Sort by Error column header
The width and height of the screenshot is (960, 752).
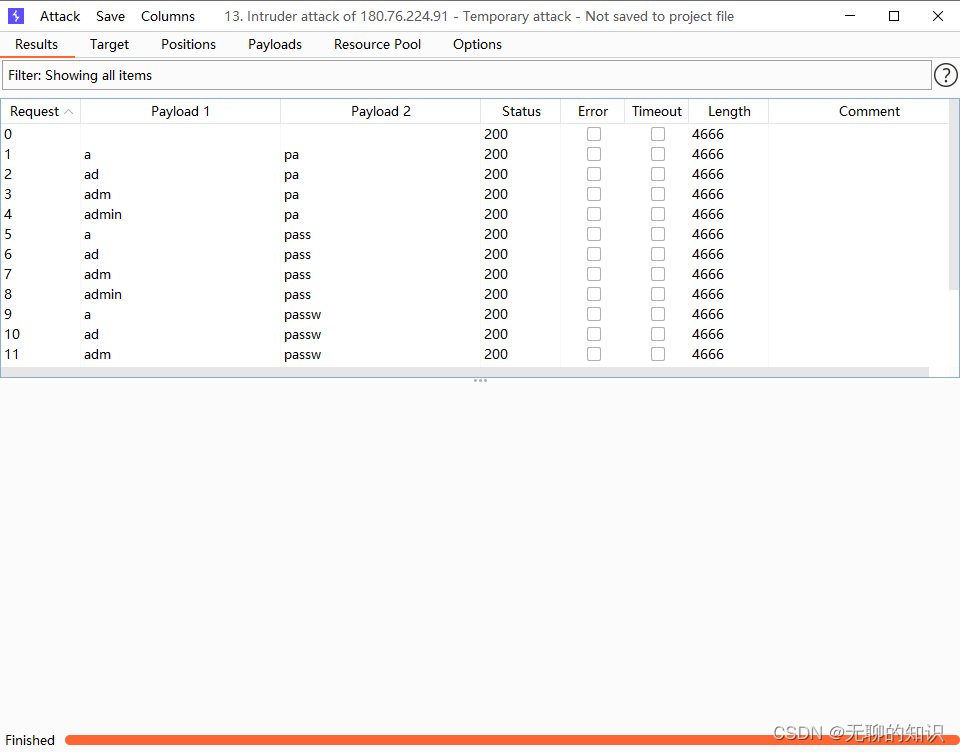tap(593, 111)
